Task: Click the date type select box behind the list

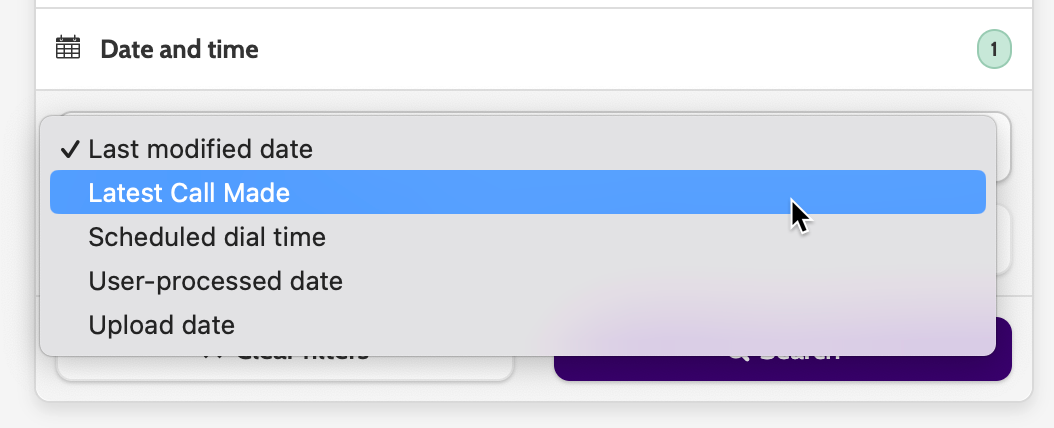Action: click(x=1004, y=150)
